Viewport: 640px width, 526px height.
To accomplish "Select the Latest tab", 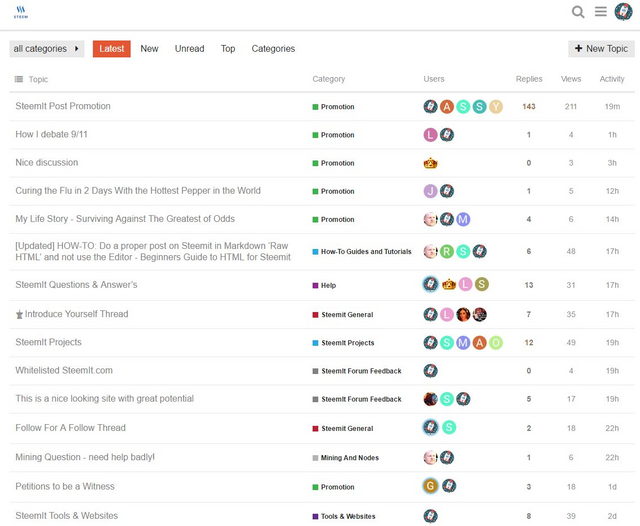I will [x=111, y=49].
